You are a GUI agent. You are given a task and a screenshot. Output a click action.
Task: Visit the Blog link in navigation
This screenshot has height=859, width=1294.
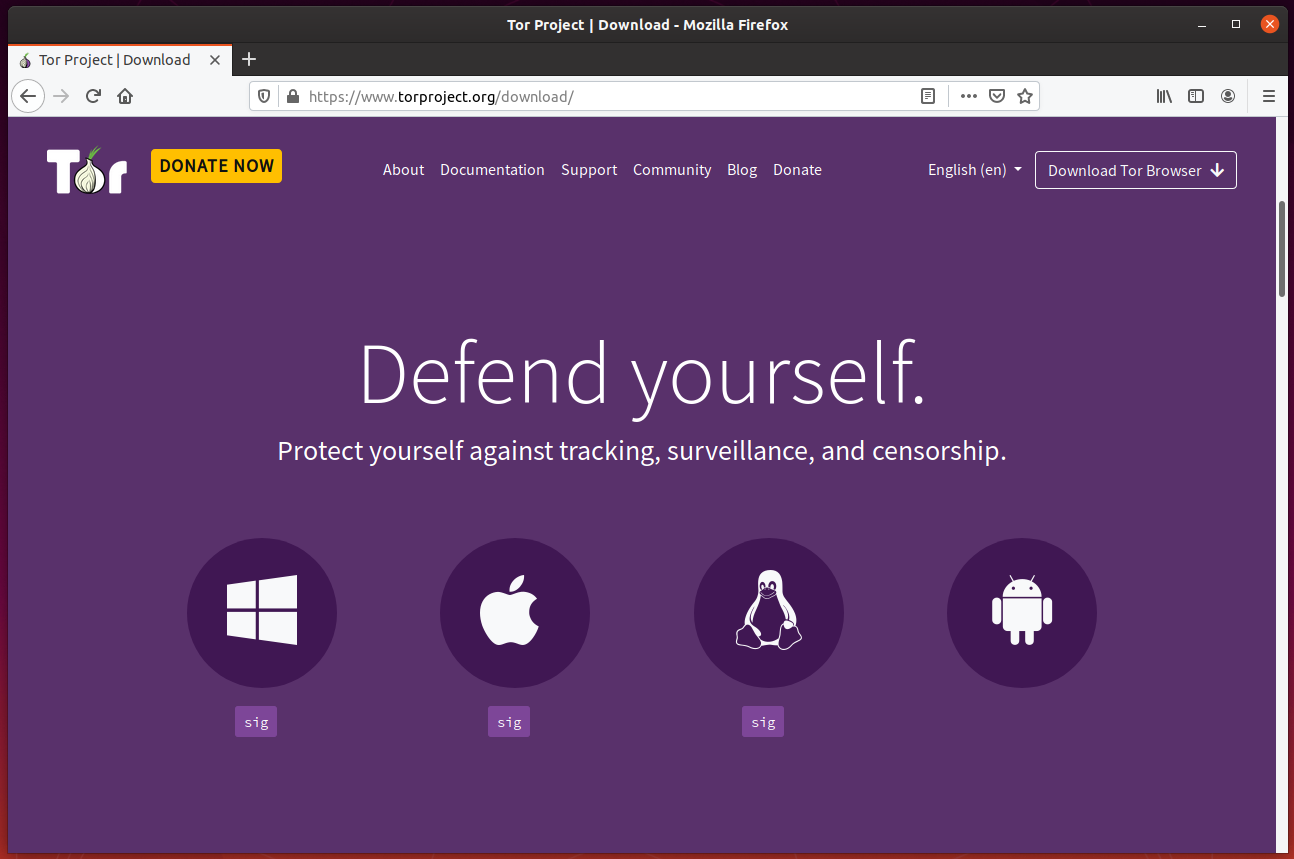coord(742,170)
